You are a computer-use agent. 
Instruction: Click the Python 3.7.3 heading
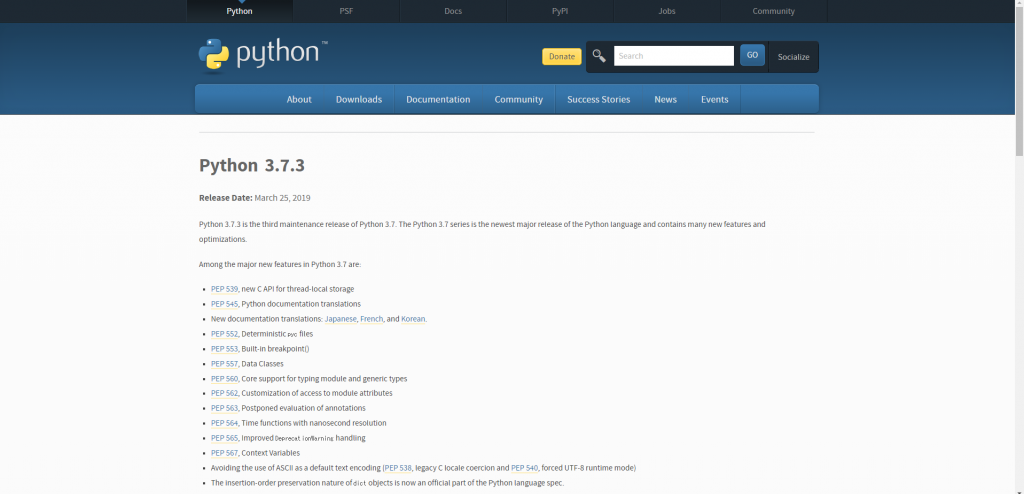coord(251,165)
